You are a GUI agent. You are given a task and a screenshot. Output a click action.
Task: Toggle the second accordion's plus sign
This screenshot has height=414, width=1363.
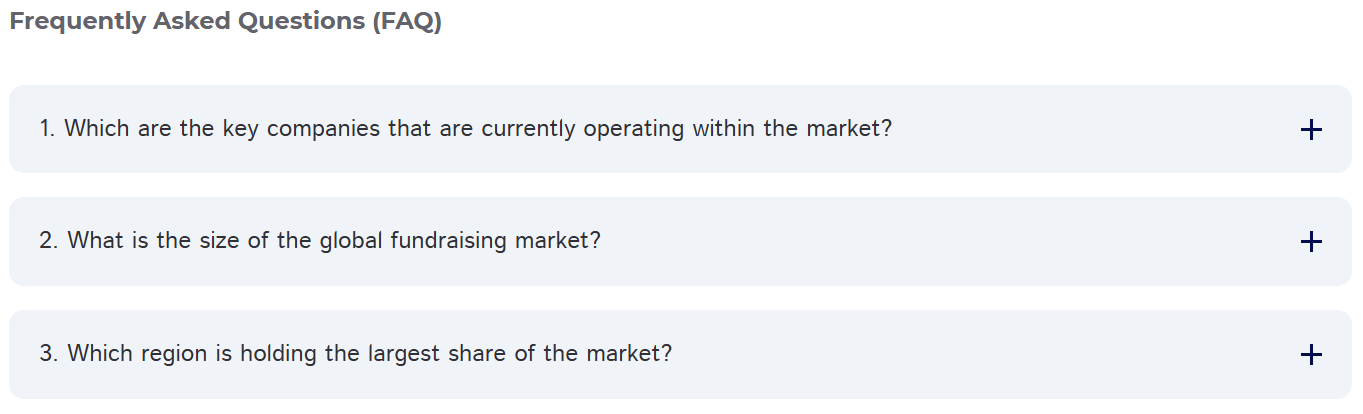[x=1311, y=242]
